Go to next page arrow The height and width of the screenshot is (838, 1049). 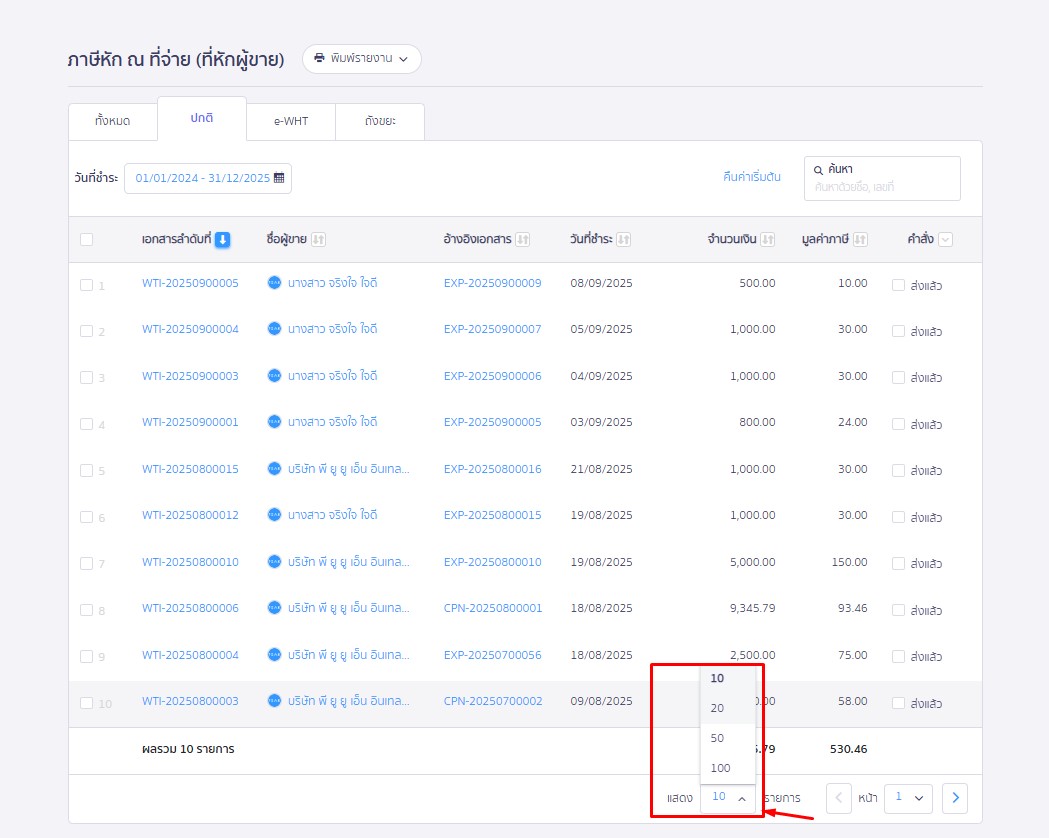tap(955, 798)
